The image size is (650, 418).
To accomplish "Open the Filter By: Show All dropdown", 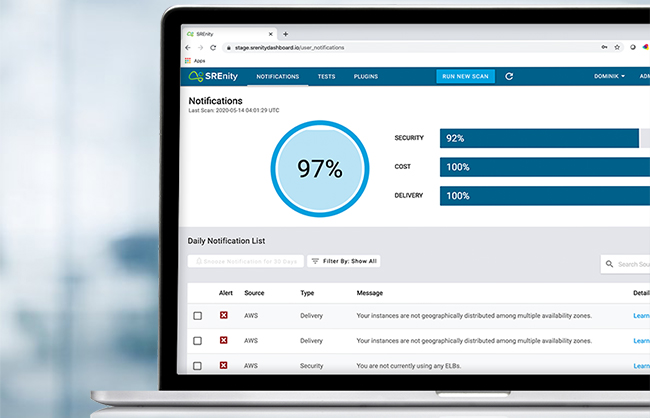I will [343, 261].
